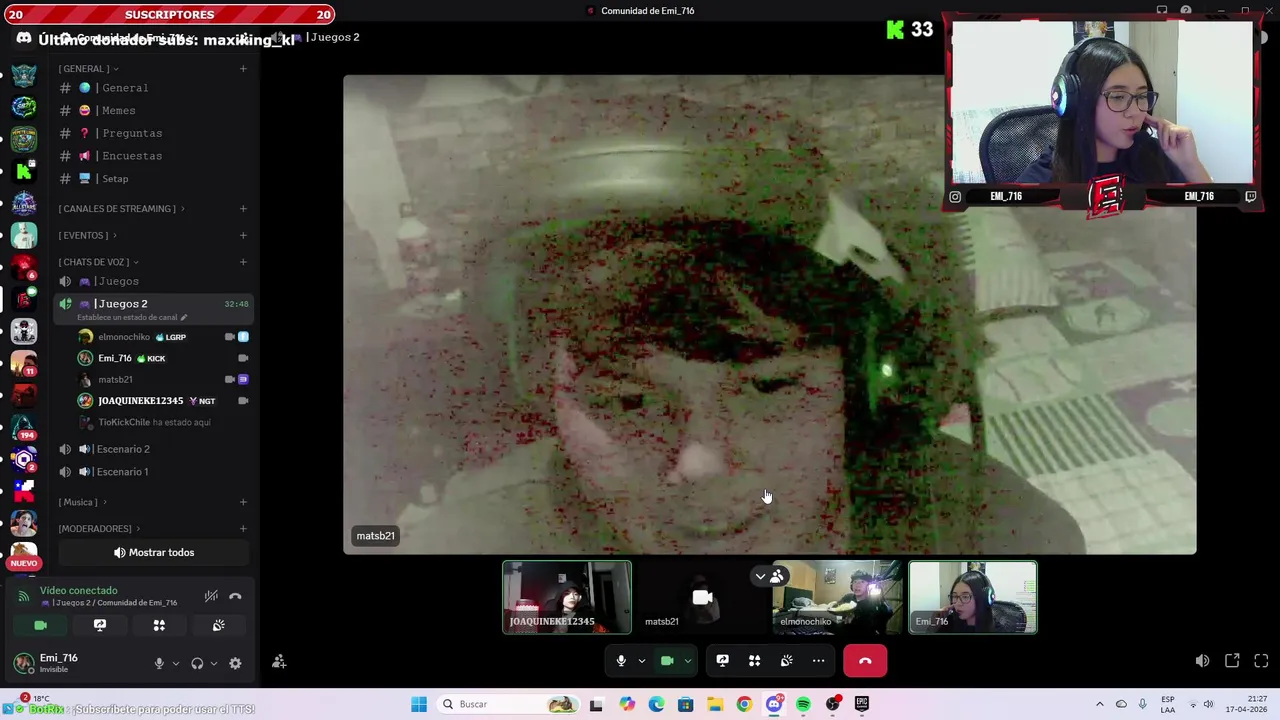Screen dimensions: 1280x720
Task: Select Emi_716 video thumbnail
Action: pos(973,597)
